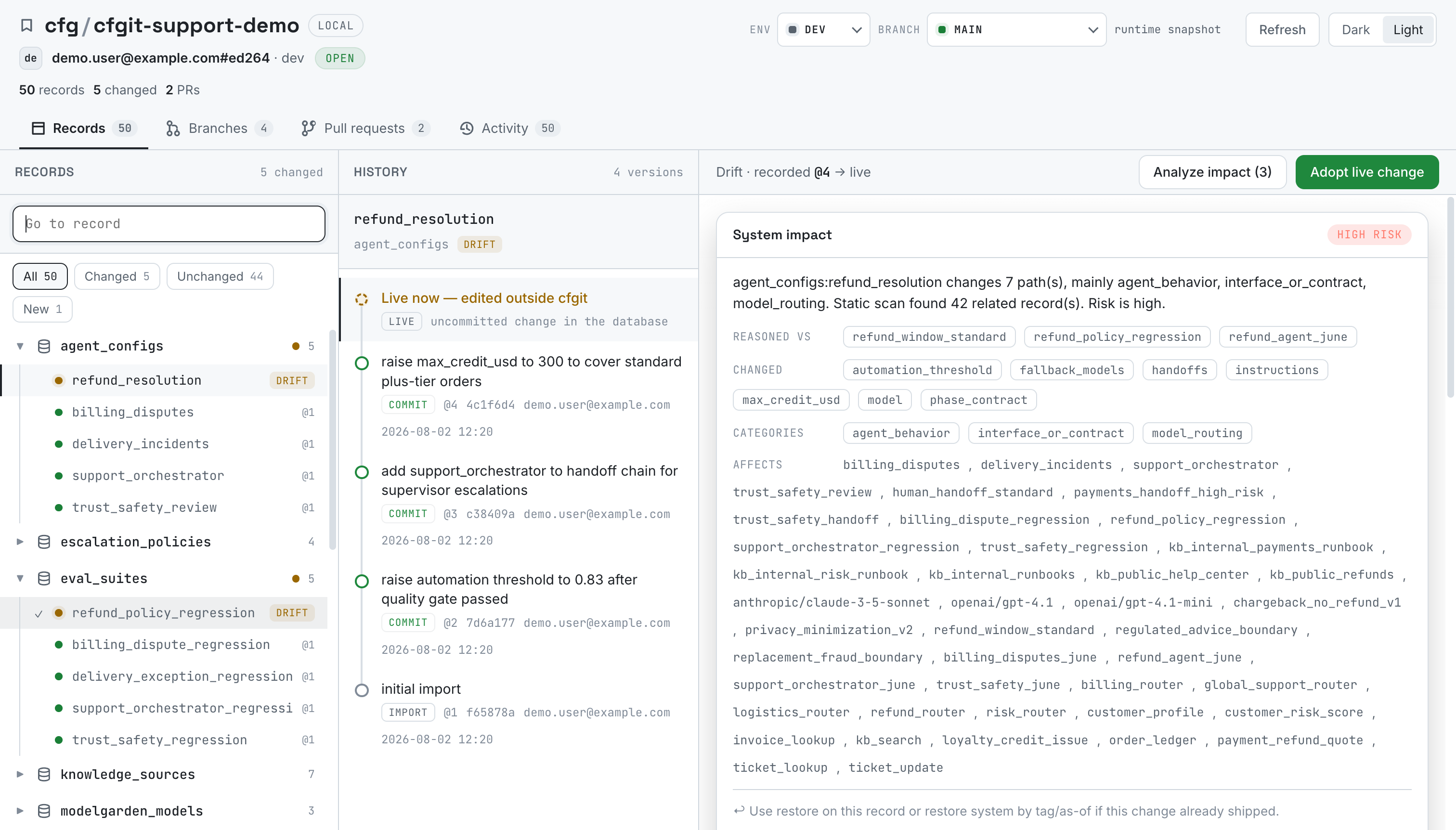Image resolution: width=1456 pixels, height=830 pixels.
Task: Open the Pull requests tab
Action: click(365, 128)
